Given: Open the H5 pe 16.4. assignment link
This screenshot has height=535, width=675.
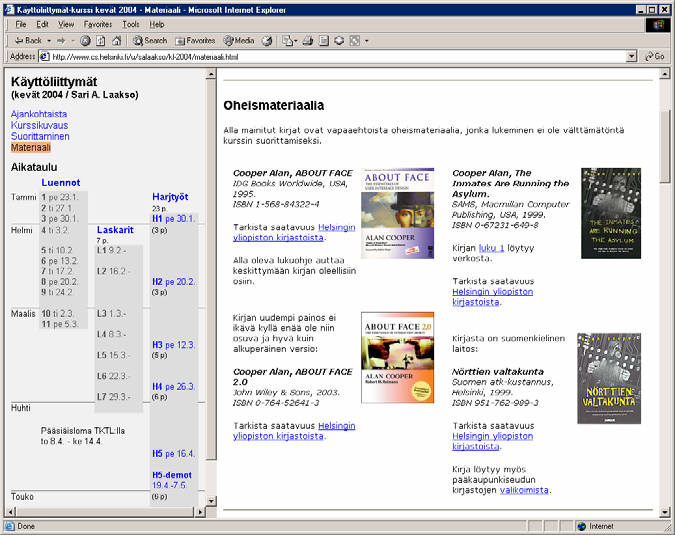Looking at the screenshot, I should point(173,454).
